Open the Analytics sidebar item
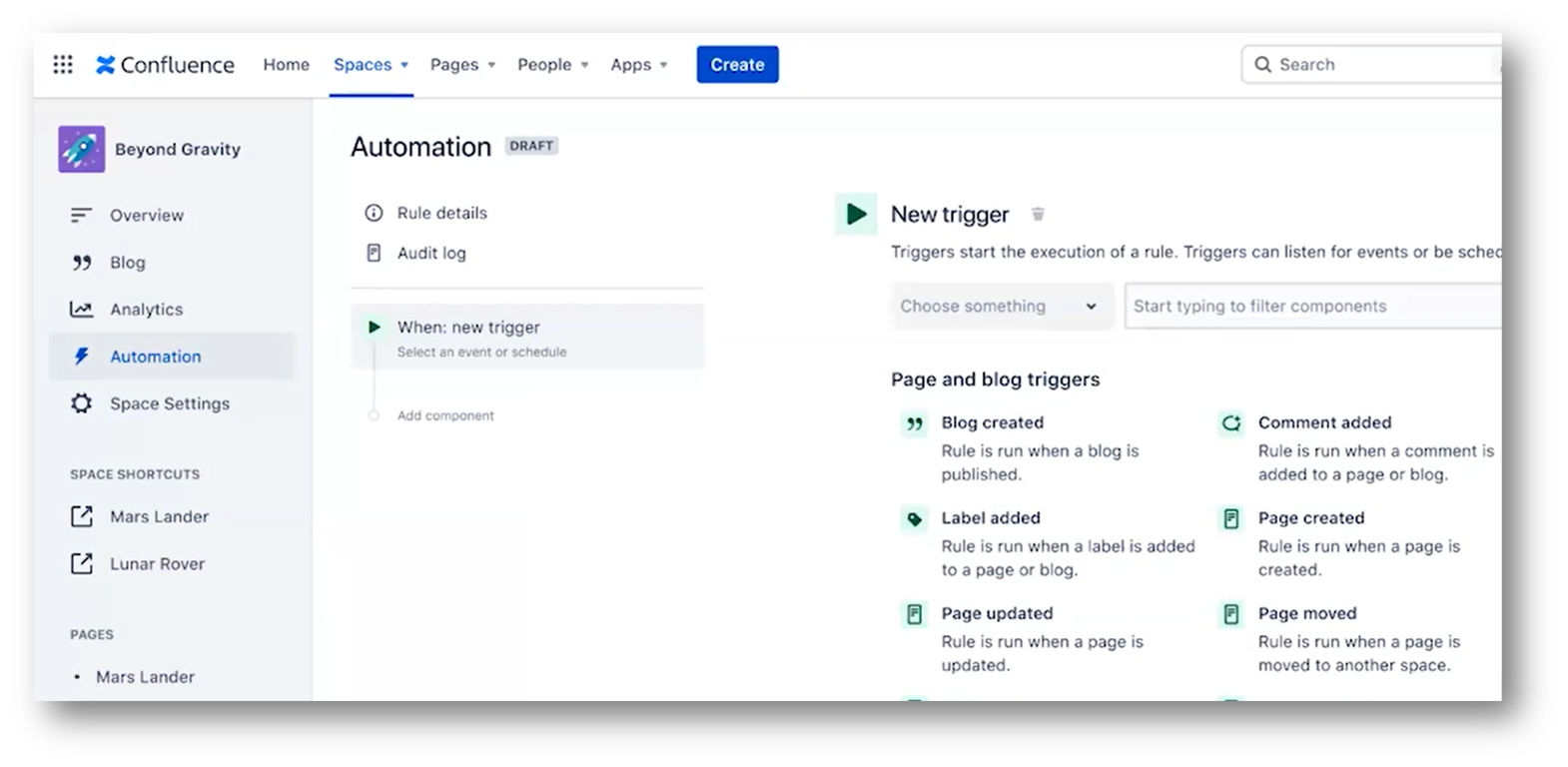This screenshot has width=1568, height=767. tap(172, 310)
